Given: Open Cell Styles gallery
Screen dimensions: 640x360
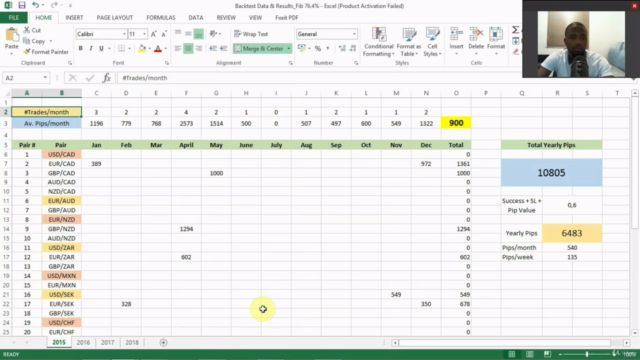Looking at the screenshot, I should [432, 42].
